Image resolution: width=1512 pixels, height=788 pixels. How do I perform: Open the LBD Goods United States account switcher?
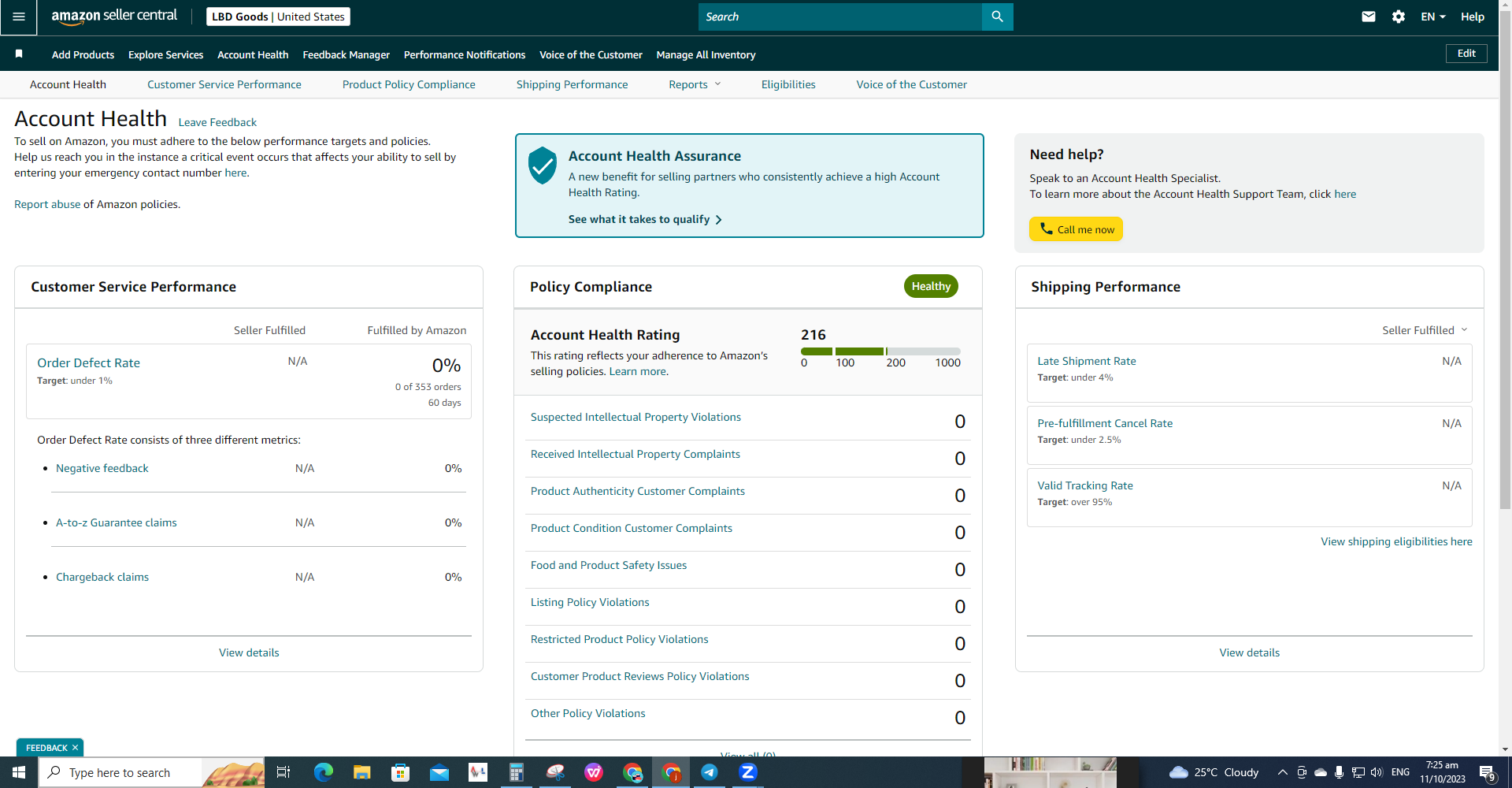278,17
